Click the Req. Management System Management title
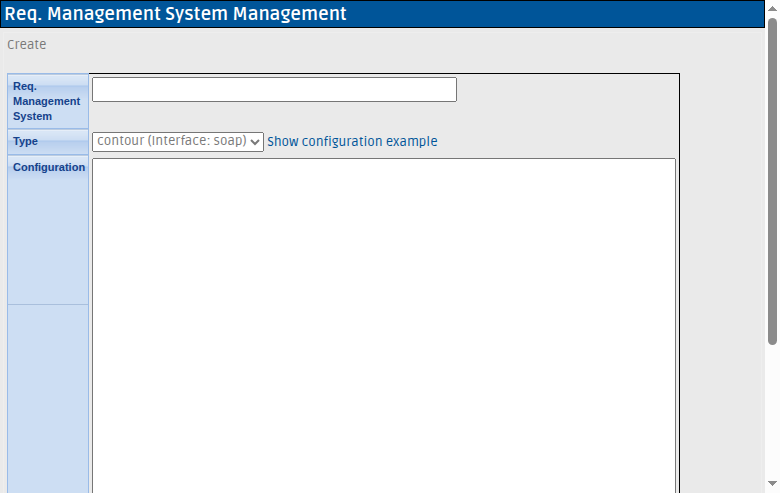Screen dimensions: 780x493 click(175, 13)
